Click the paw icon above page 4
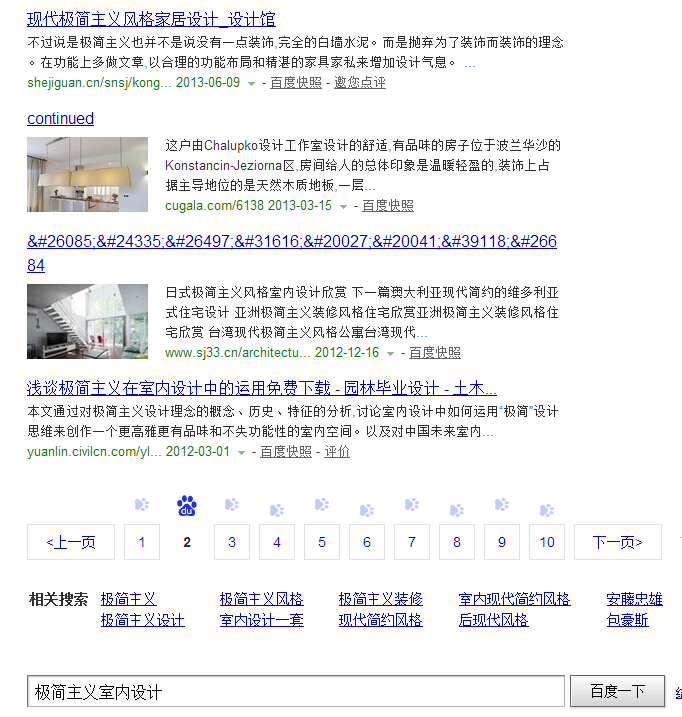Image resolution: width=682 pixels, height=717 pixels. (x=277, y=510)
